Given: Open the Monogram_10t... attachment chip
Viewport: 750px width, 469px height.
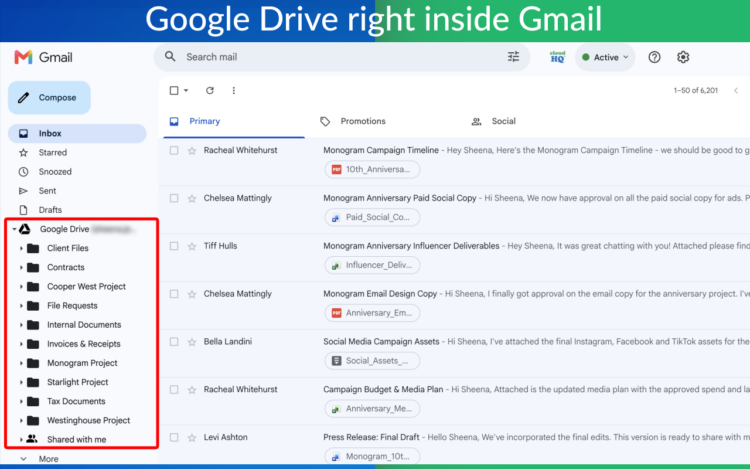Looking at the screenshot, I should [x=372, y=456].
